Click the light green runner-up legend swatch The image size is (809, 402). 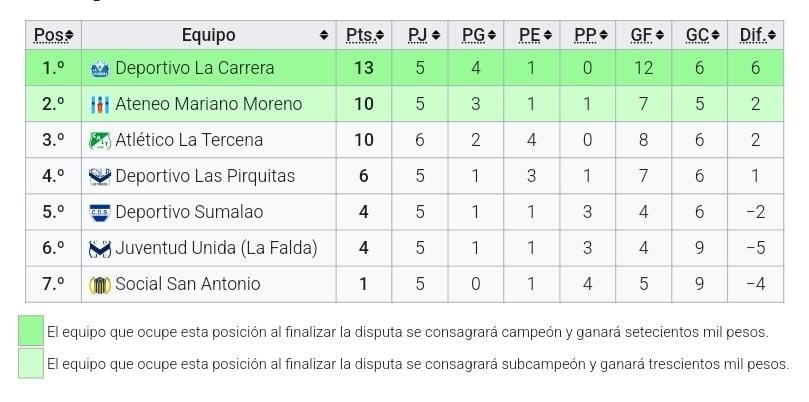click(32, 363)
